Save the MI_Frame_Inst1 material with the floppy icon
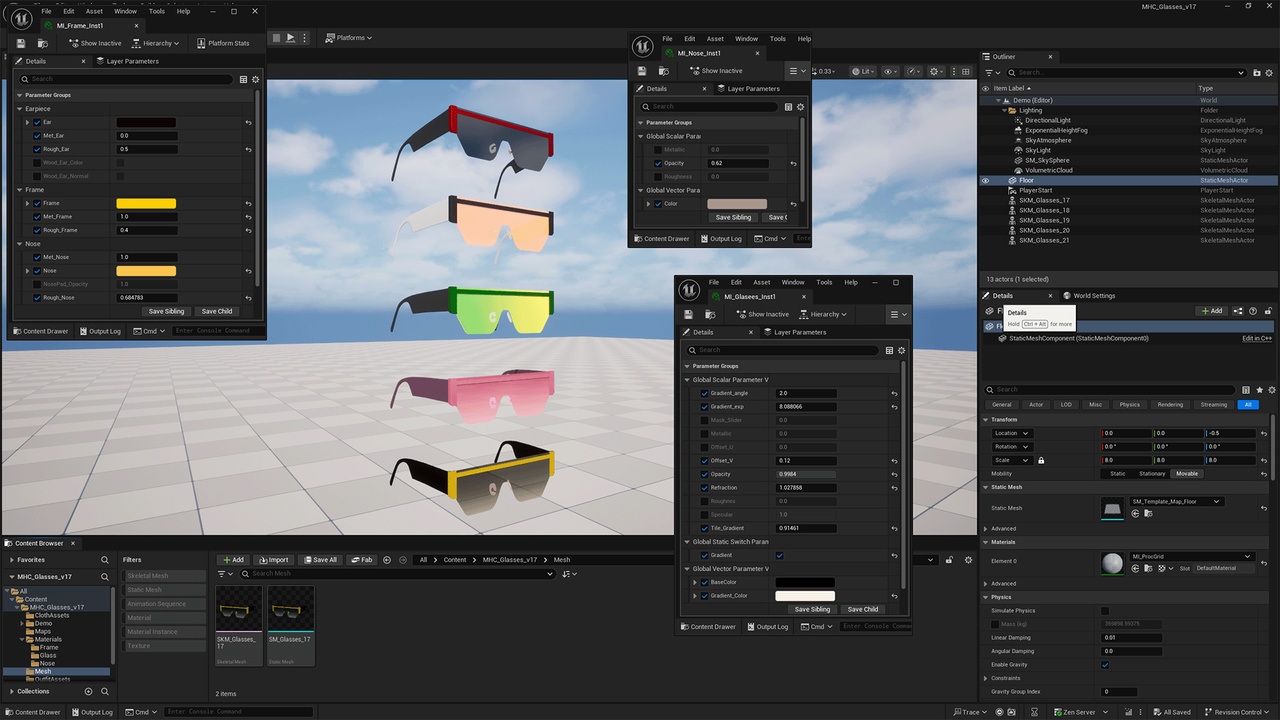 point(21,43)
